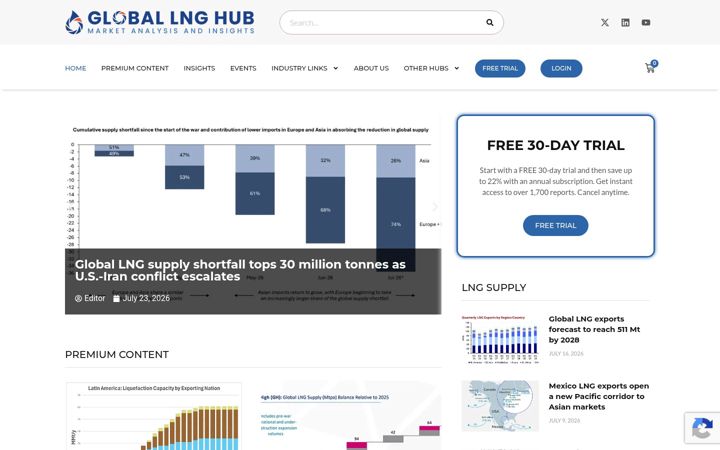Expand OTHER HUBS dropdown

point(431,68)
